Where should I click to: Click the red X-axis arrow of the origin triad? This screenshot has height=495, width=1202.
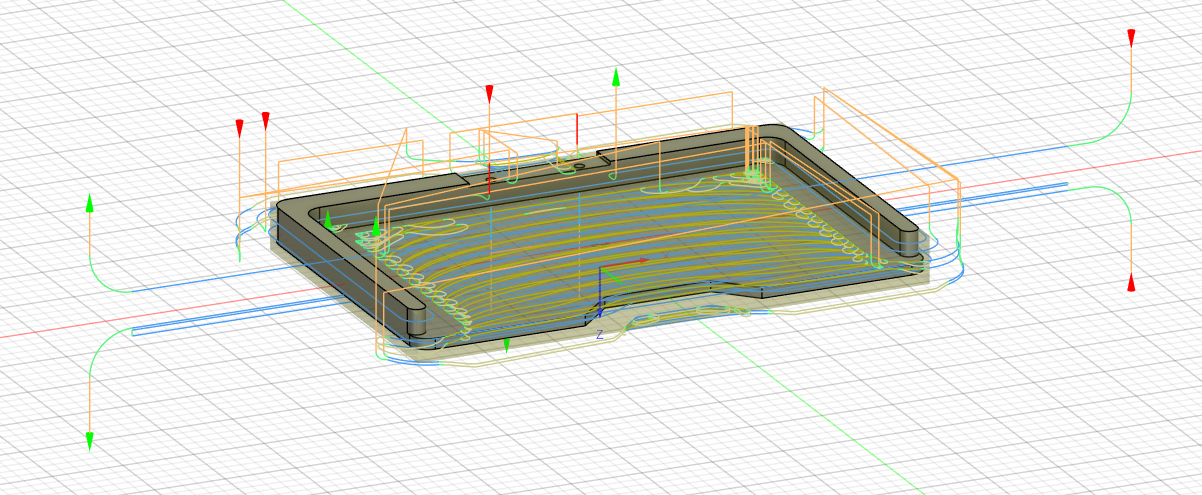point(638,261)
